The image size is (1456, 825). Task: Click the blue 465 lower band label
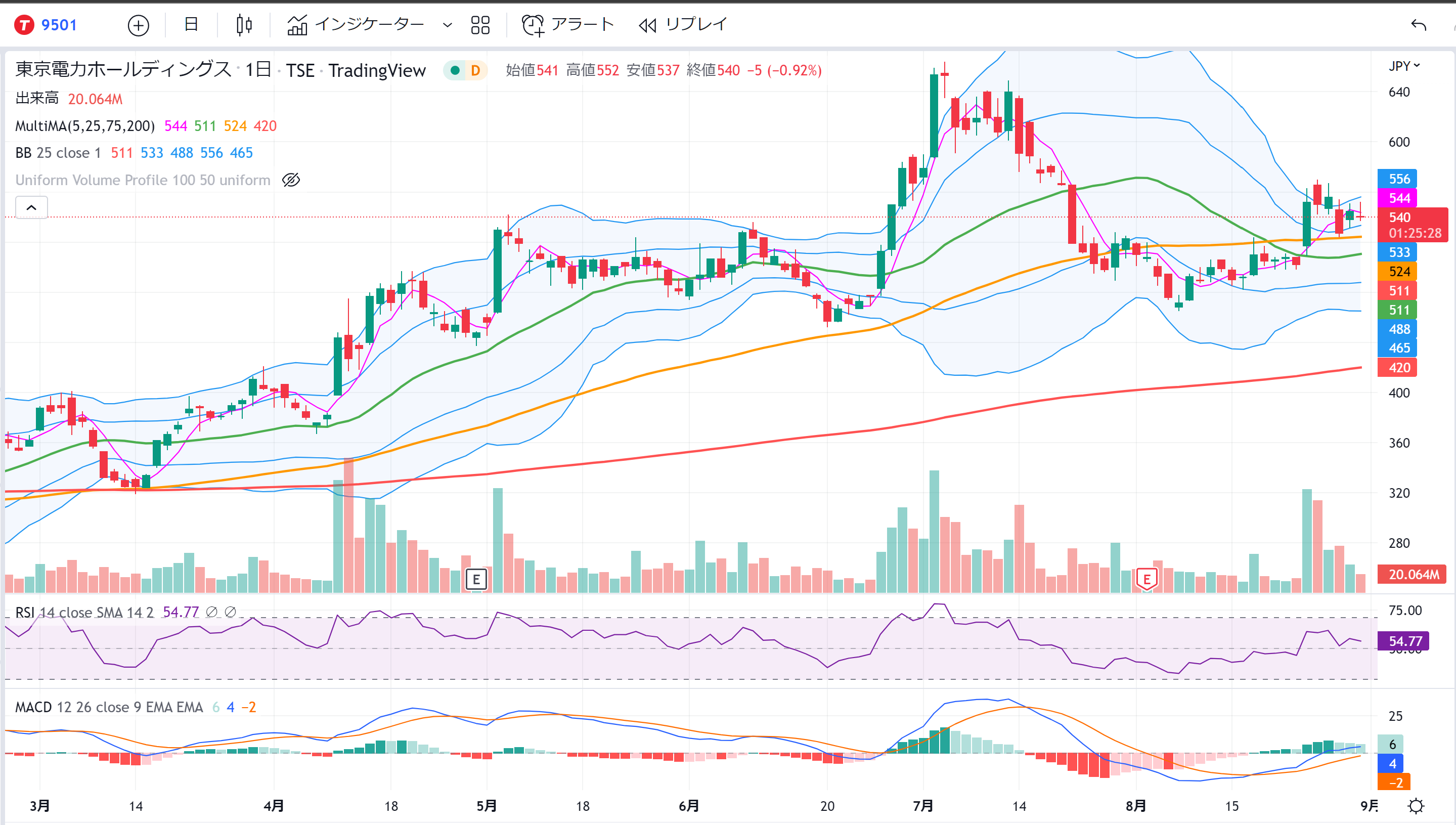[x=1397, y=349]
